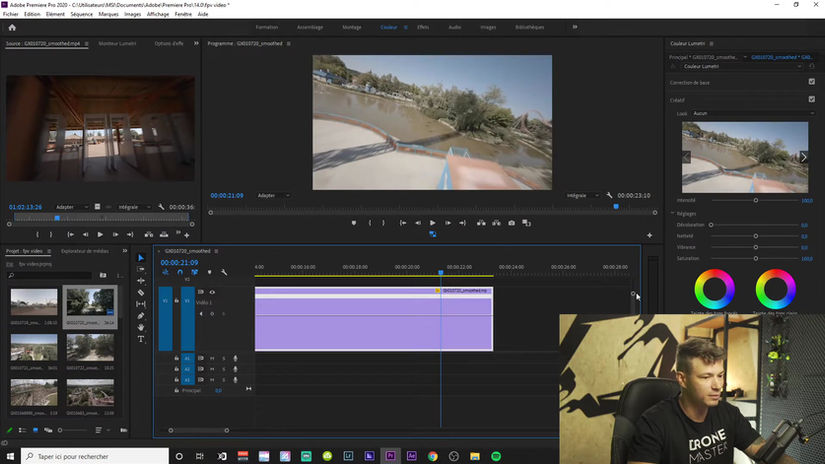825x464 pixels.
Task: Open Comparison View in Program monitor
Action: (x=527, y=223)
